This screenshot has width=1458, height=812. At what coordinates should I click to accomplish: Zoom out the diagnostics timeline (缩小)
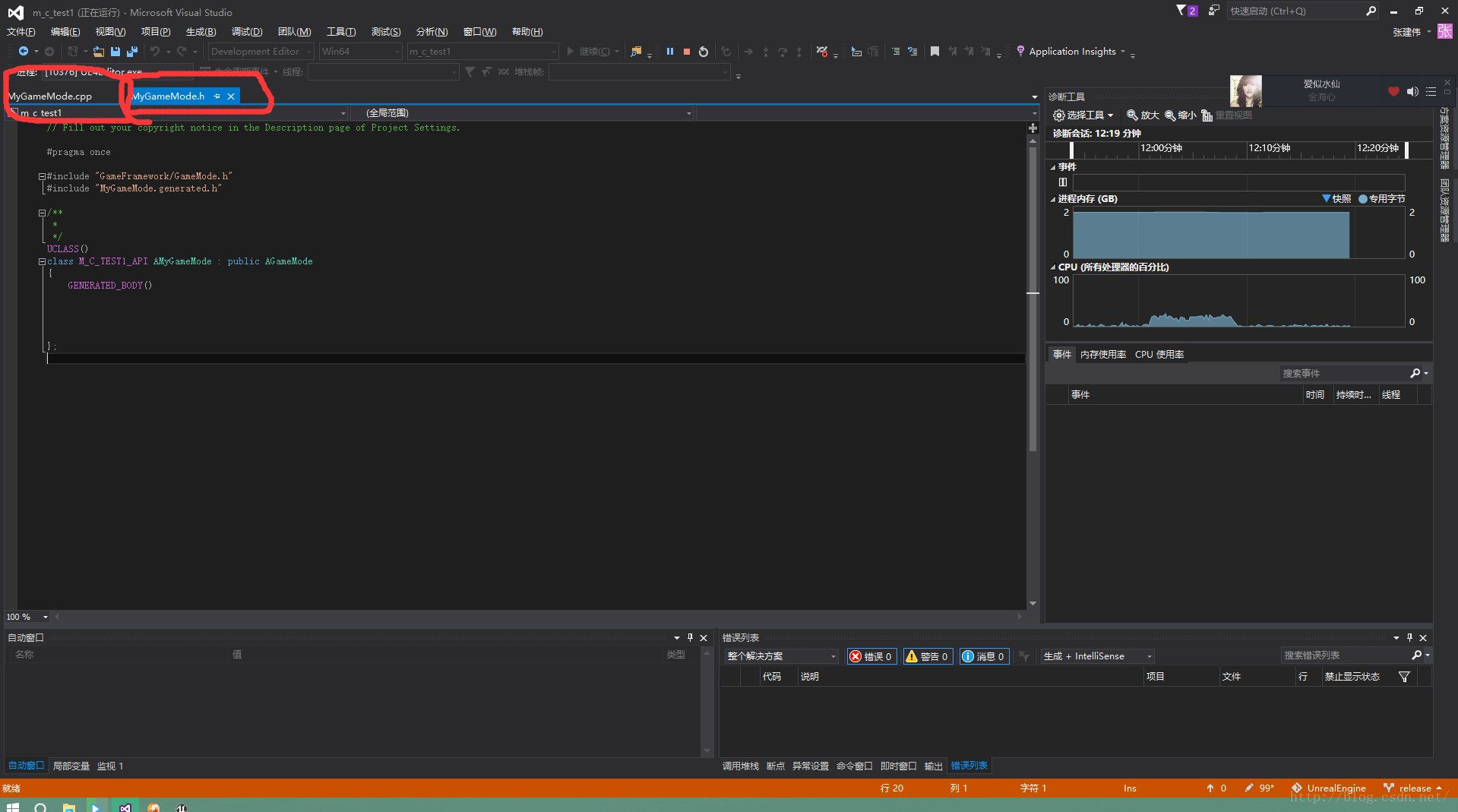[1180, 115]
